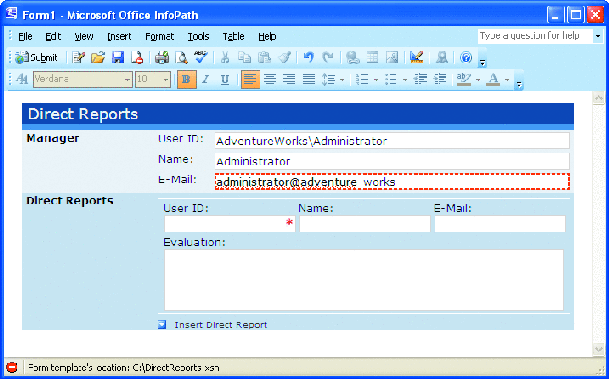Click the digital signatures icon

point(441,58)
